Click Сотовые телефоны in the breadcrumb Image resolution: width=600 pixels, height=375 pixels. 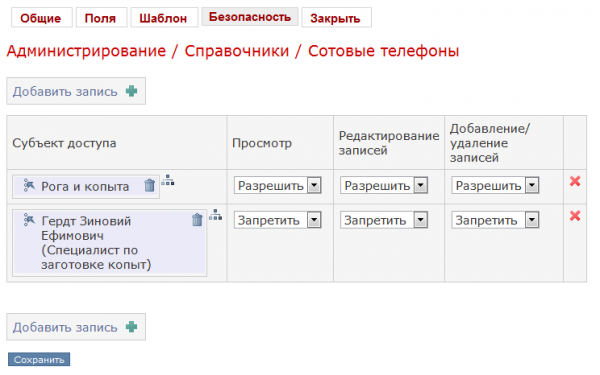(x=383, y=51)
